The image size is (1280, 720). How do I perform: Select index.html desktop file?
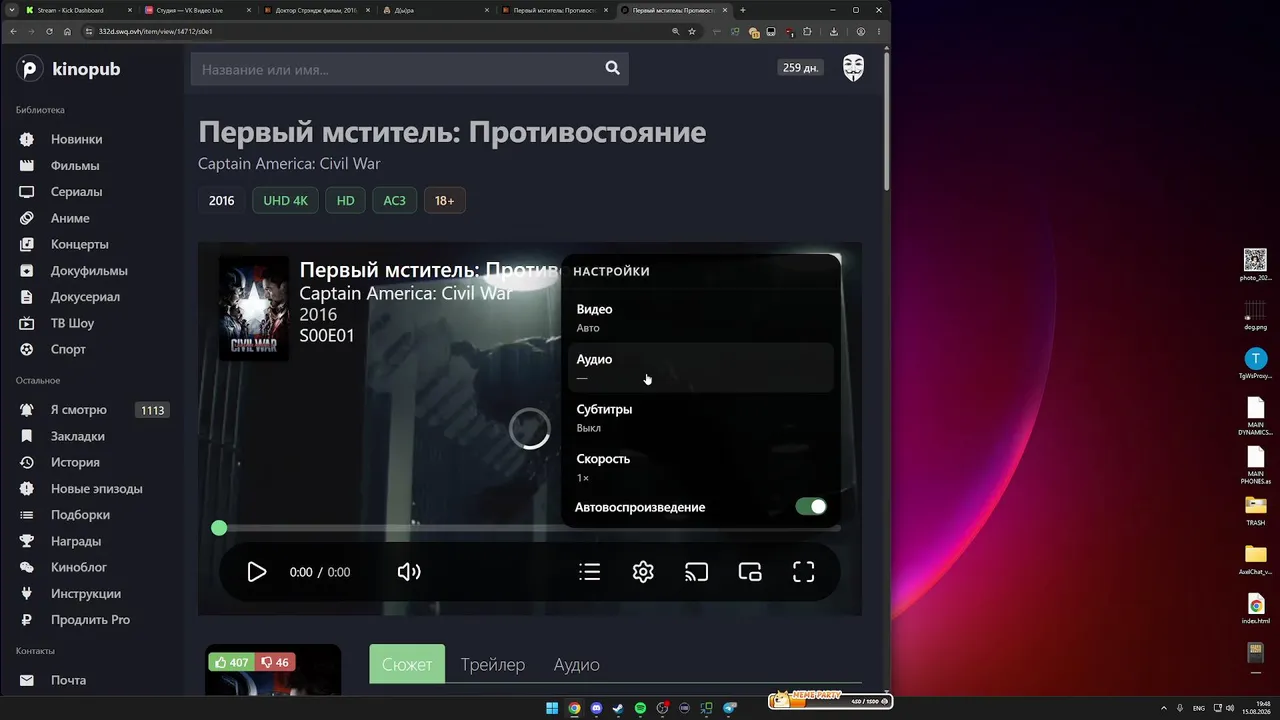click(1255, 609)
